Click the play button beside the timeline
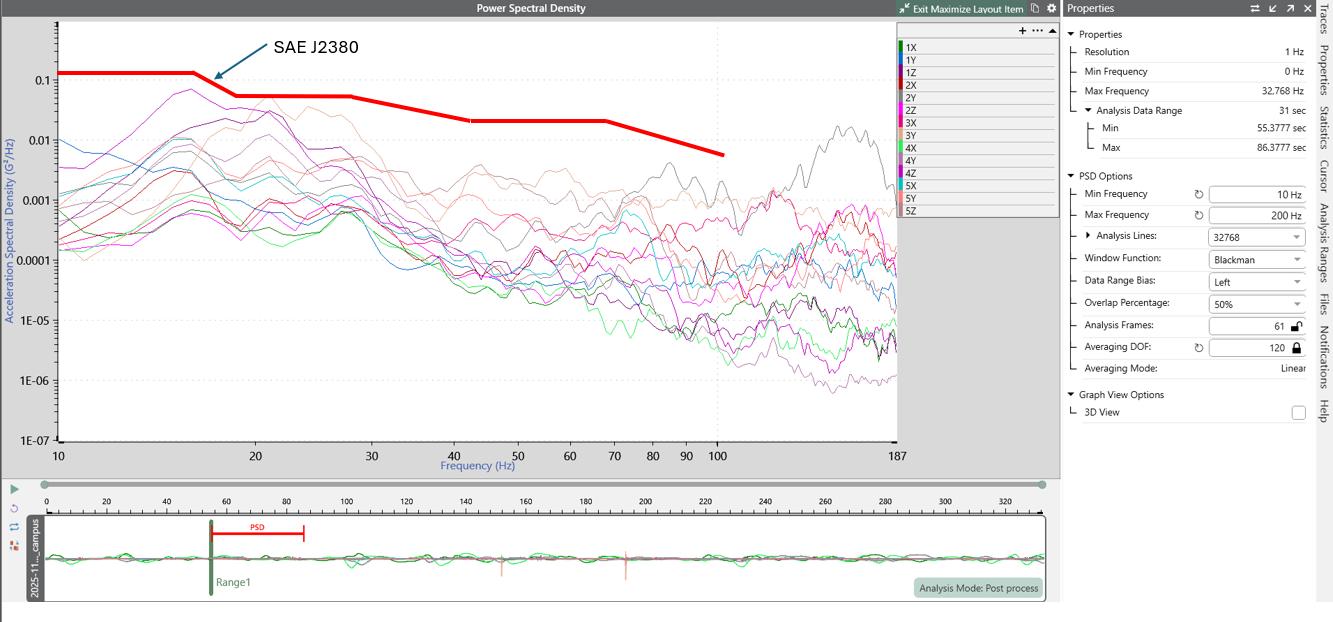Viewport: 1333px width, 622px height. point(14,489)
